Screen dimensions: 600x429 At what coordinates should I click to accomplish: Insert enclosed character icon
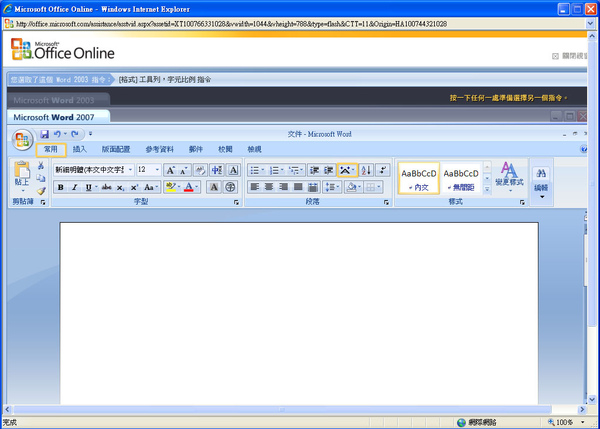(230, 187)
